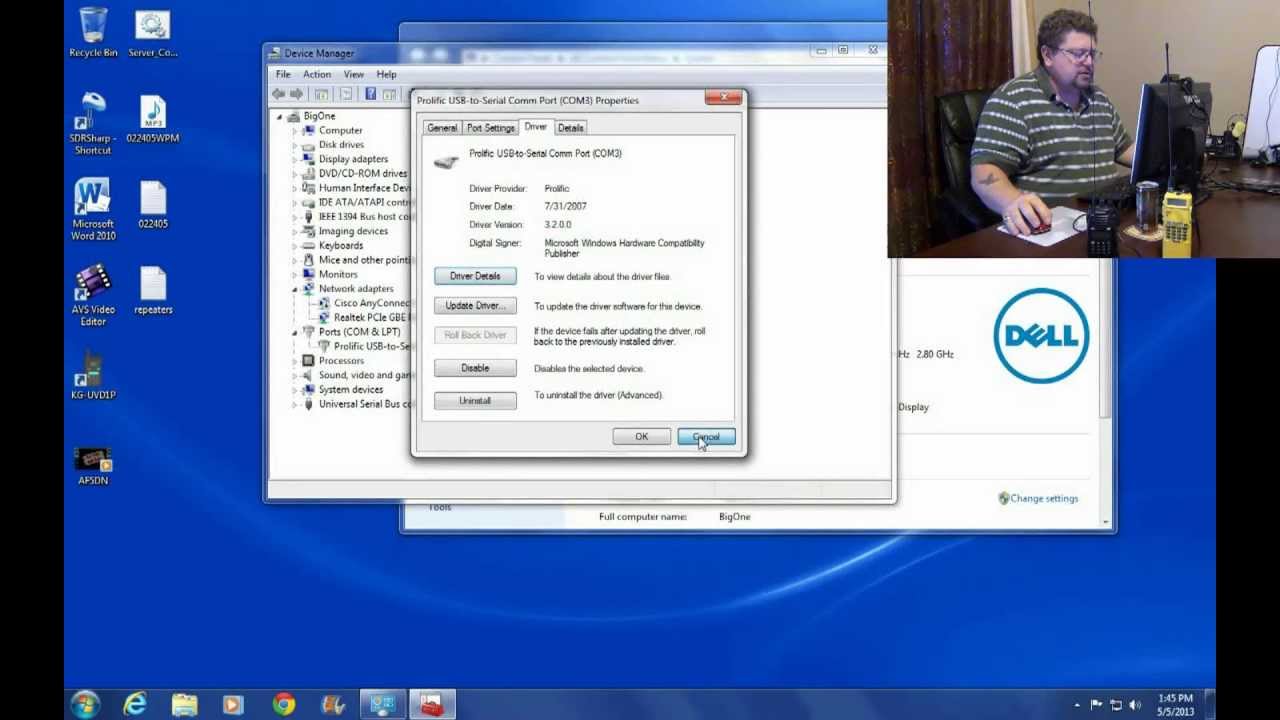Click the Device Manager forward arrow toolbar icon
1280x720 pixels.
pyautogui.click(x=297, y=94)
